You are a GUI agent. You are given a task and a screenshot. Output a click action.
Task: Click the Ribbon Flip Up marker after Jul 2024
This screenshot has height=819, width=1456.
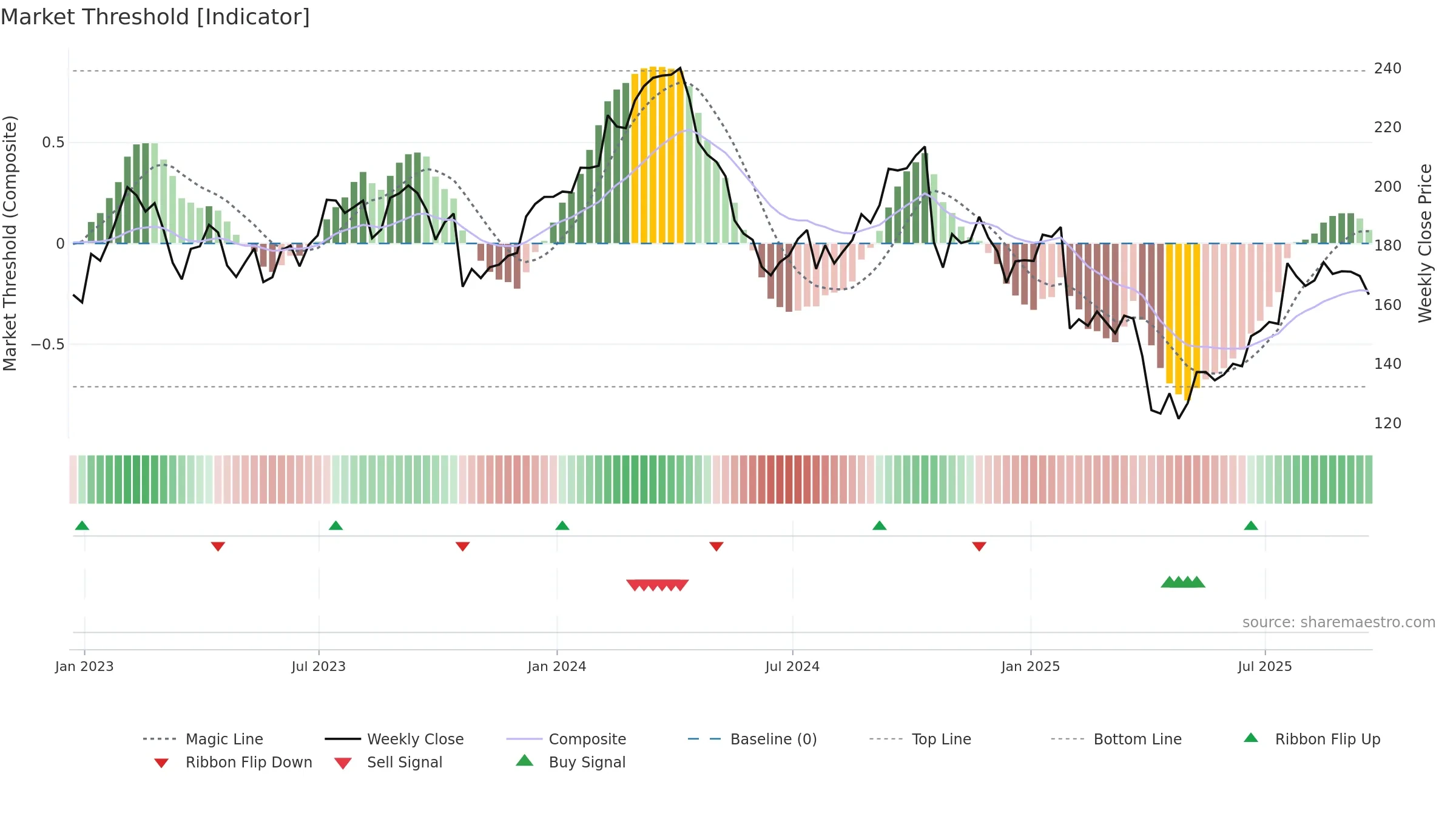[880, 525]
